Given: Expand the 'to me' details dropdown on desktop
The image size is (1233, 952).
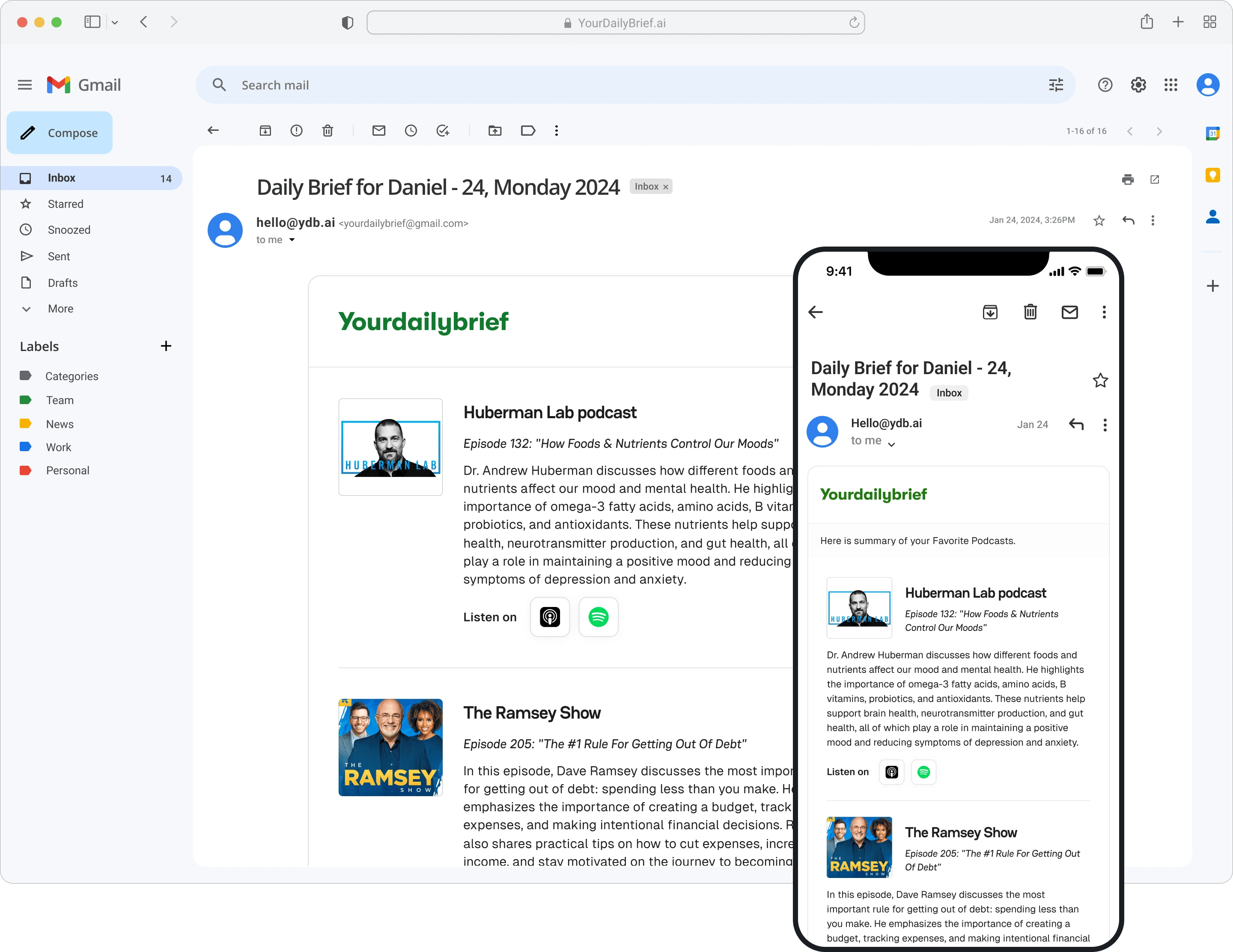Looking at the screenshot, I should pos(292,240).
